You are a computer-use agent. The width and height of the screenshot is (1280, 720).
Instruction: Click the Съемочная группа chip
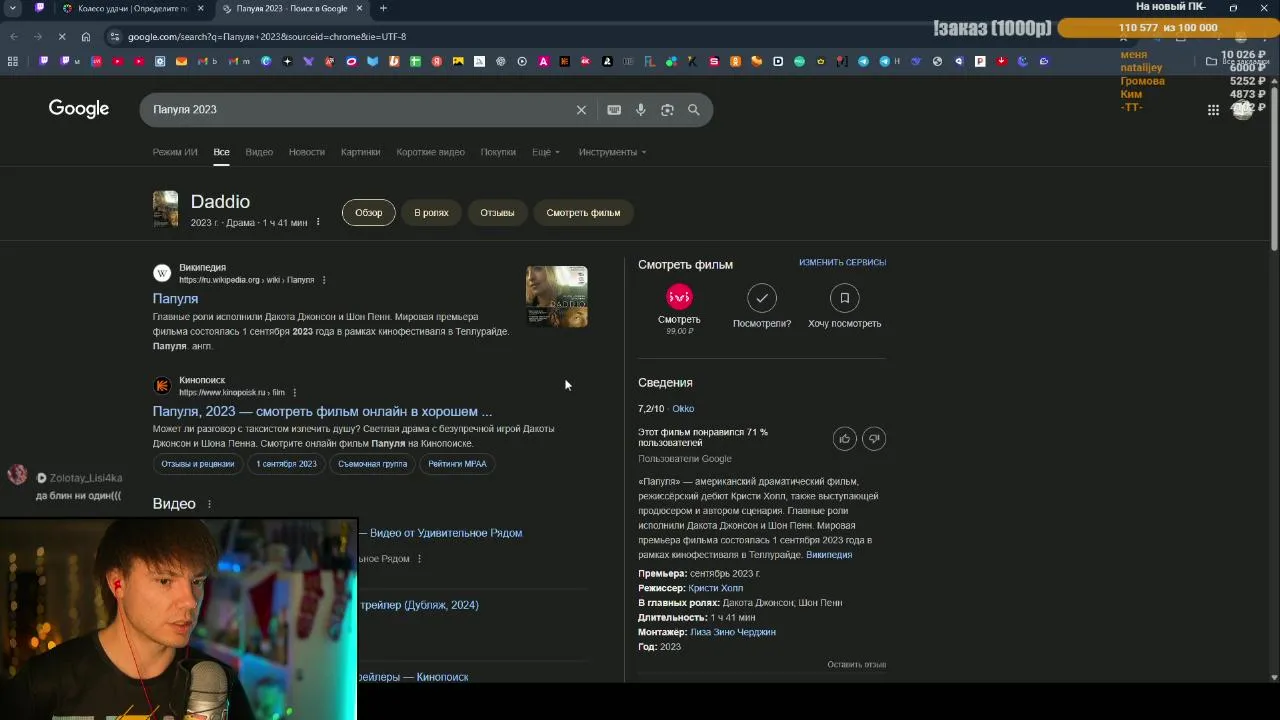(373, 464)
